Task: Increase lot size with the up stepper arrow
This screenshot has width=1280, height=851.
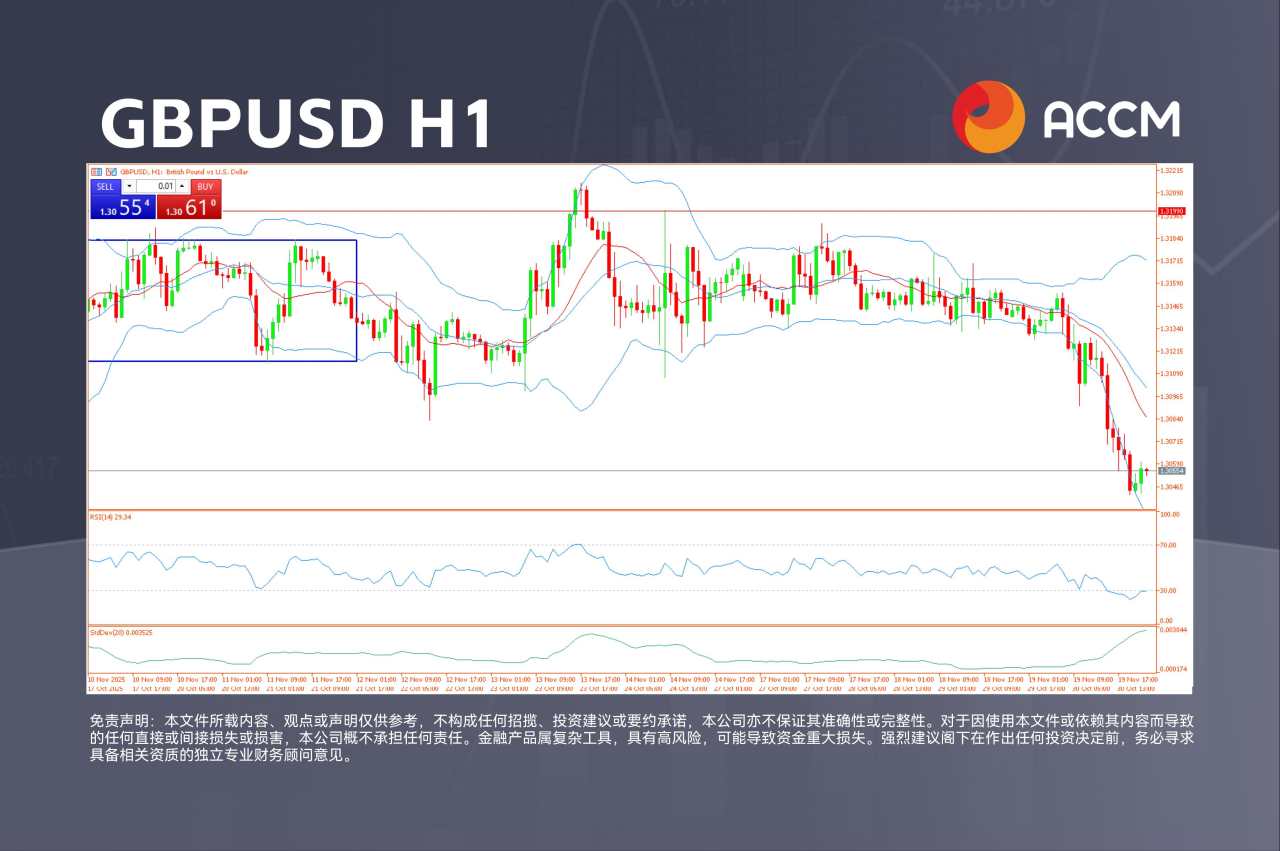Action: pyautogui.click(x=182, y=186)
